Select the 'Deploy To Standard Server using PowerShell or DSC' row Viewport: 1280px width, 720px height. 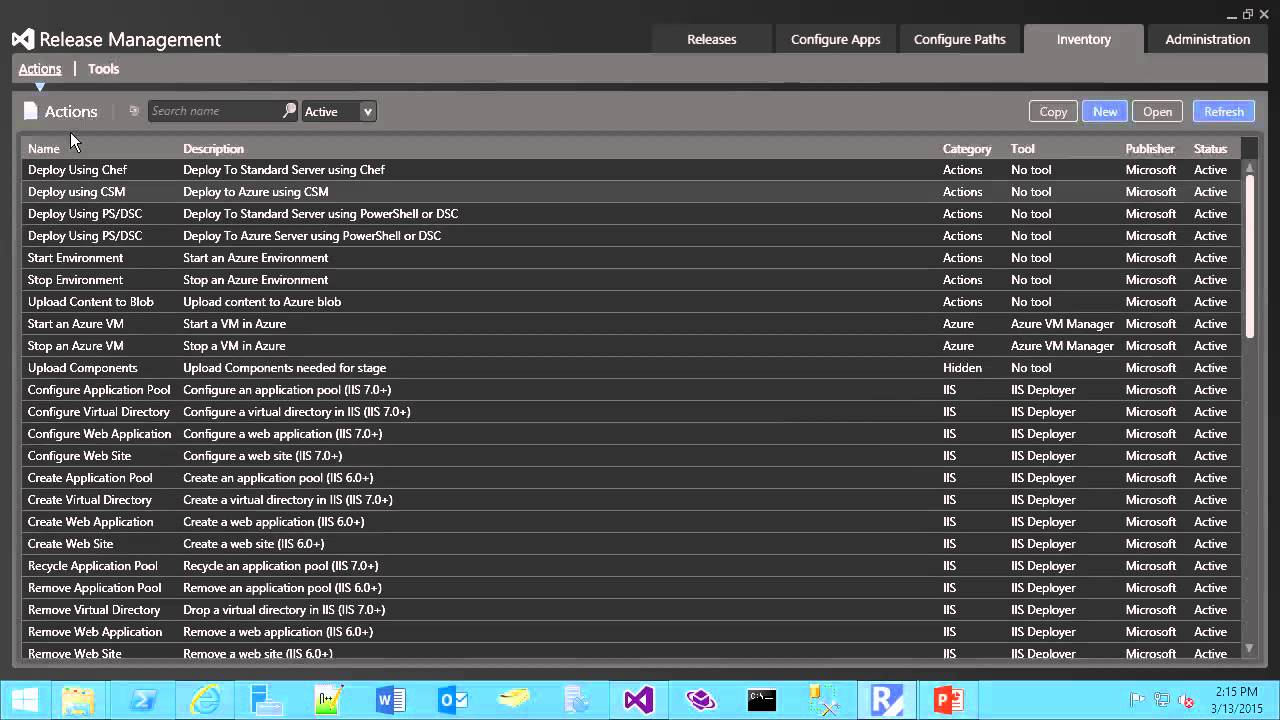[631, 214]
